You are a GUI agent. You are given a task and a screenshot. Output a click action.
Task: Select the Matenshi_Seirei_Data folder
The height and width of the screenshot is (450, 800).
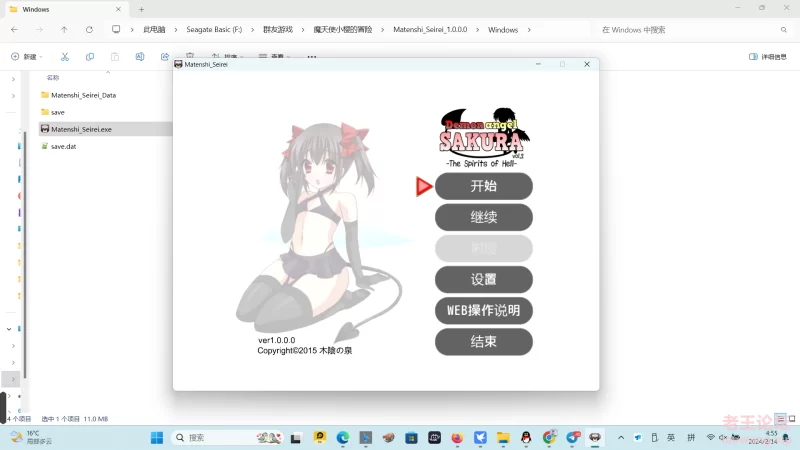click(84, 95)
